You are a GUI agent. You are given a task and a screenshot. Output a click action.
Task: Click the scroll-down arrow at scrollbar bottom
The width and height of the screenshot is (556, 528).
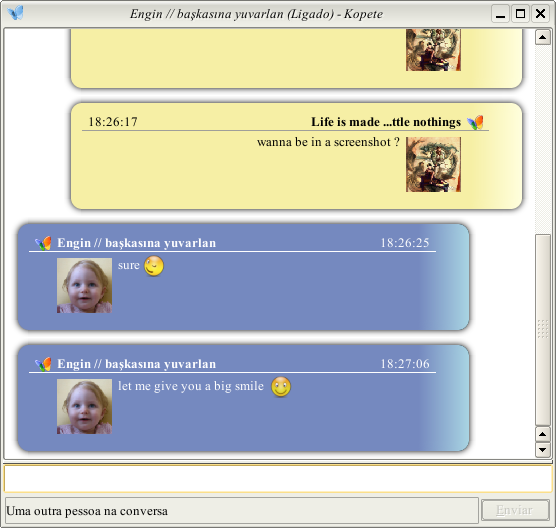point(543,450)
